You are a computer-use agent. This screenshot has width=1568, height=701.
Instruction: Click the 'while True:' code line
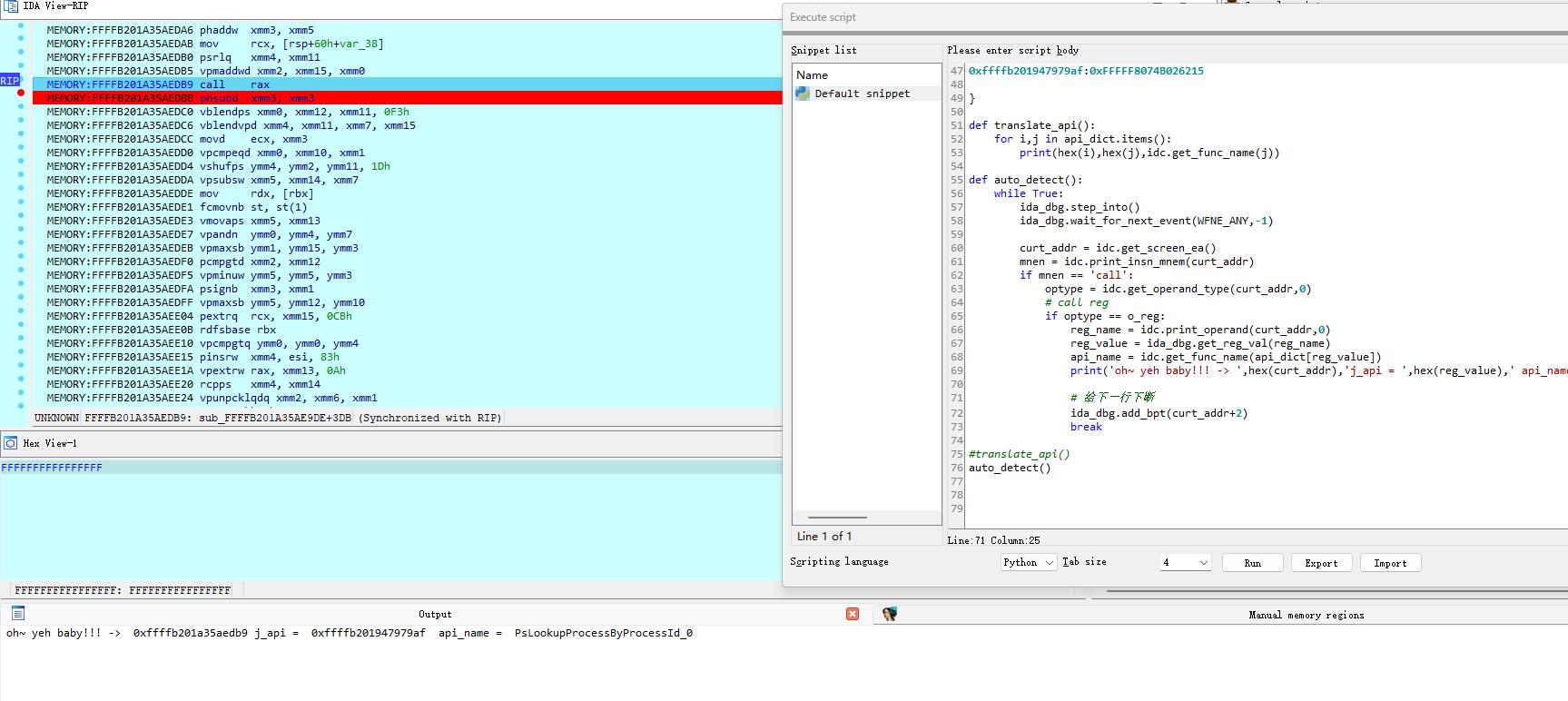click(1028, 193)
